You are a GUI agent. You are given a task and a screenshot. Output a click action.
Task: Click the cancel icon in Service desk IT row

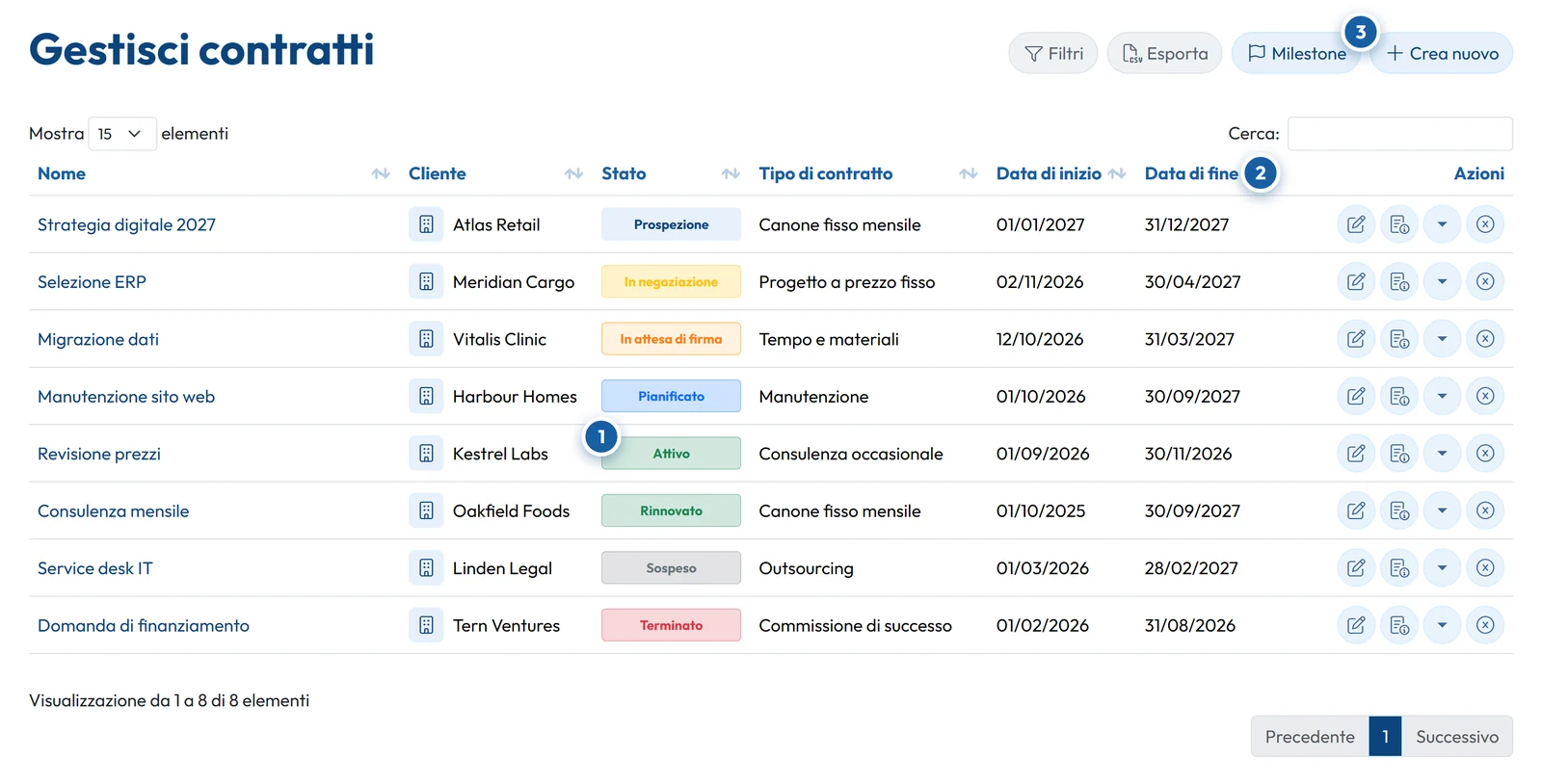point(1485,568)
